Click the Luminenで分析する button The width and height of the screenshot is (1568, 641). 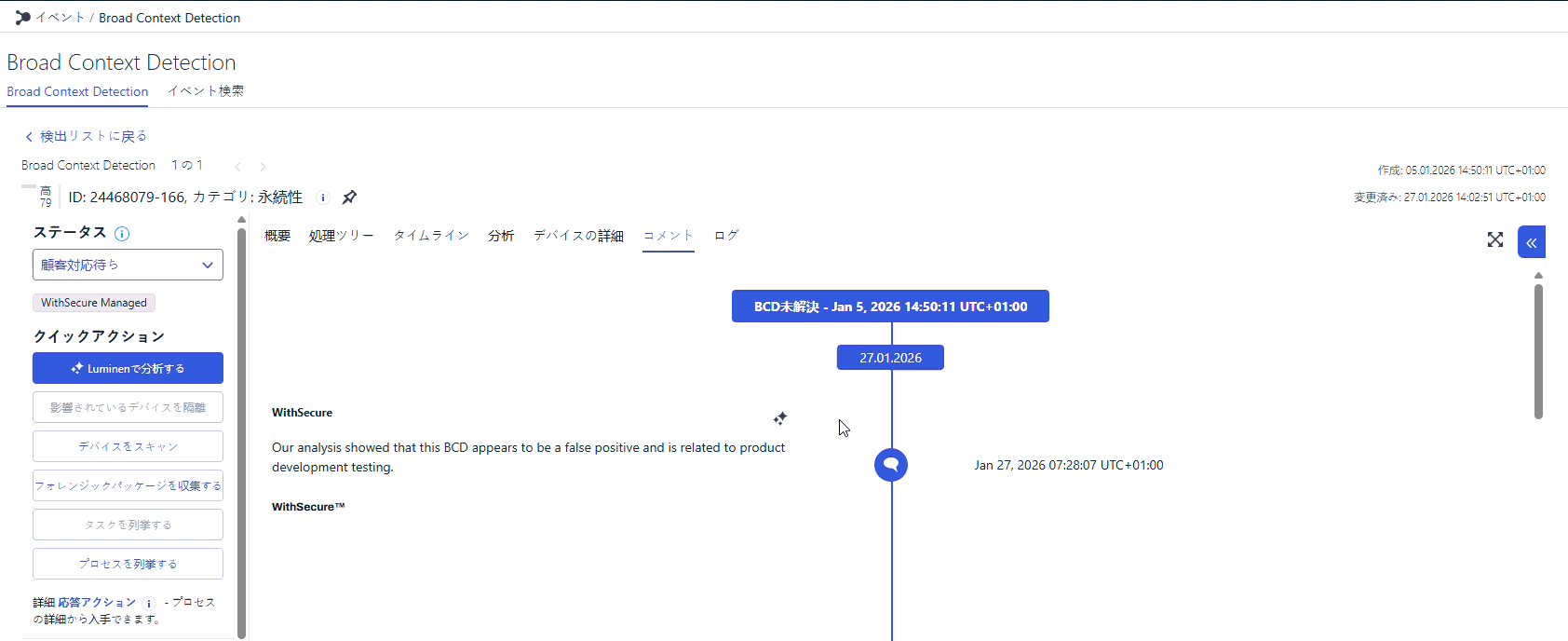pyautogui.click(x=128, y=368)
